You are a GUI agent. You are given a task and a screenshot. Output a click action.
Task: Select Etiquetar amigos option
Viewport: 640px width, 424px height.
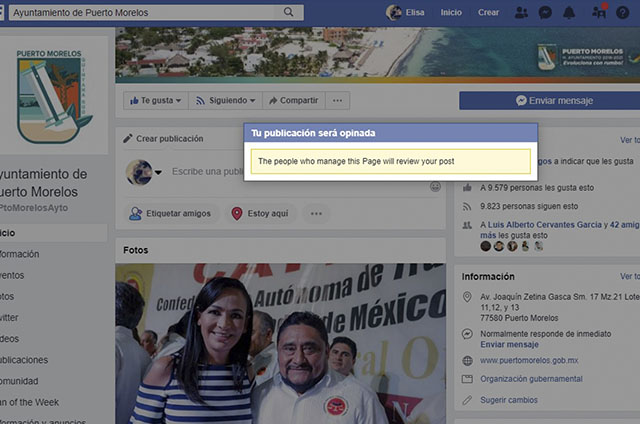[x=170, y=213]
